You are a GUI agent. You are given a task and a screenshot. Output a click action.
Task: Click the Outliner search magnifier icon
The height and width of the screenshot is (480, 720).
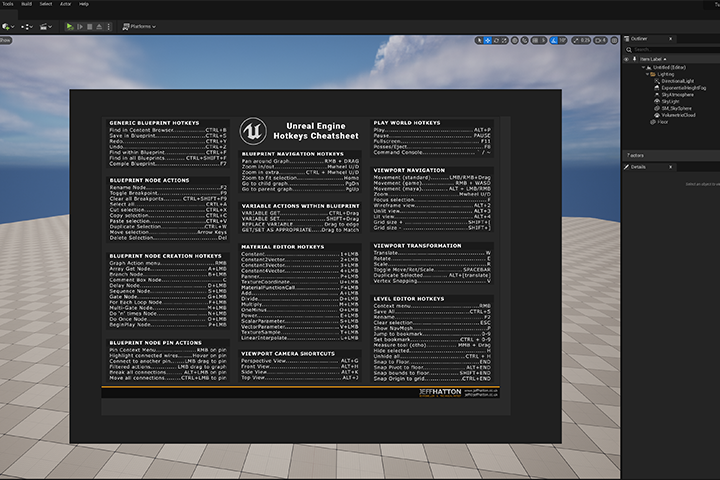629,50
